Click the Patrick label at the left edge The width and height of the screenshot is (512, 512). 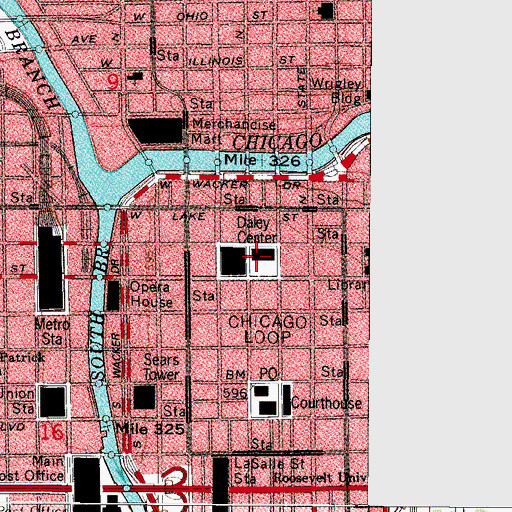22,358
